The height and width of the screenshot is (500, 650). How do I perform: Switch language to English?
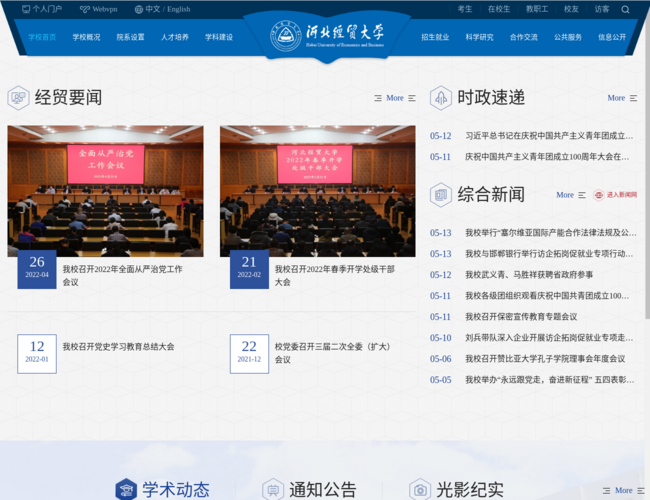pyautogui.click(x=178, y=9)
